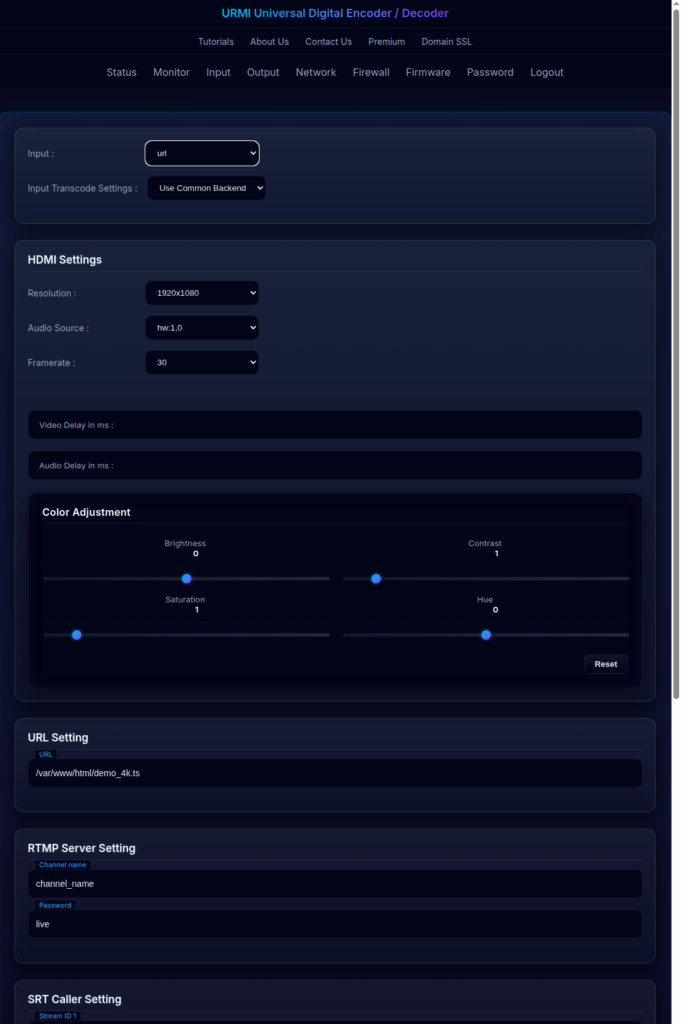This screenshot has width=681, height=1024.
Task: Click the Contrast slider handle
Action: [x=376, y=579]
